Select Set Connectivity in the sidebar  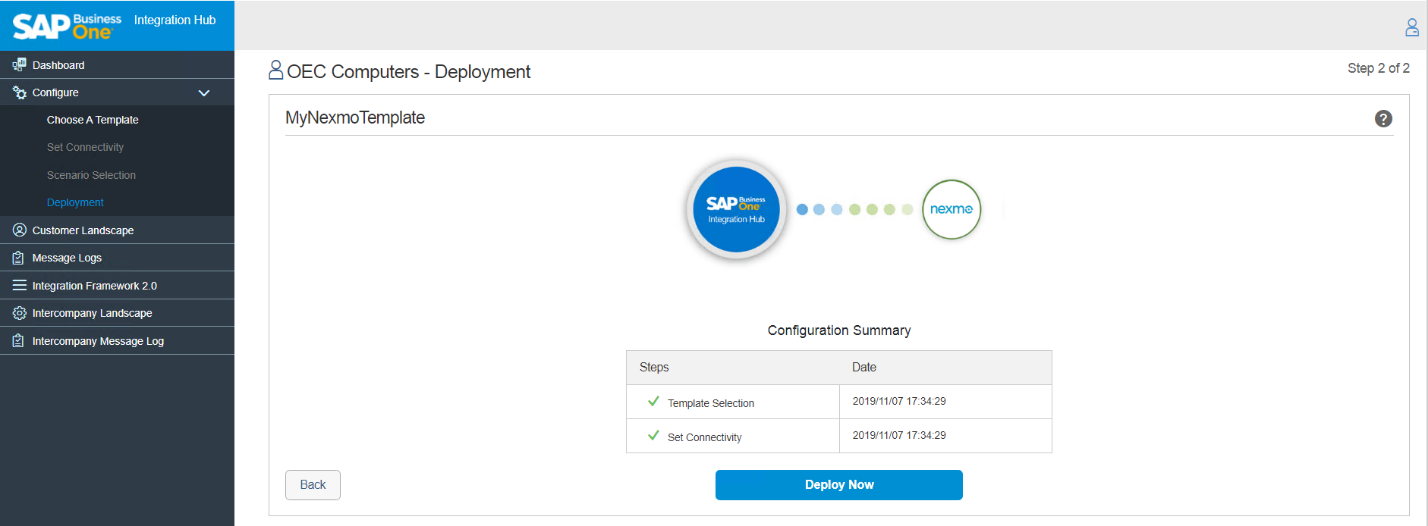point(85,147)
